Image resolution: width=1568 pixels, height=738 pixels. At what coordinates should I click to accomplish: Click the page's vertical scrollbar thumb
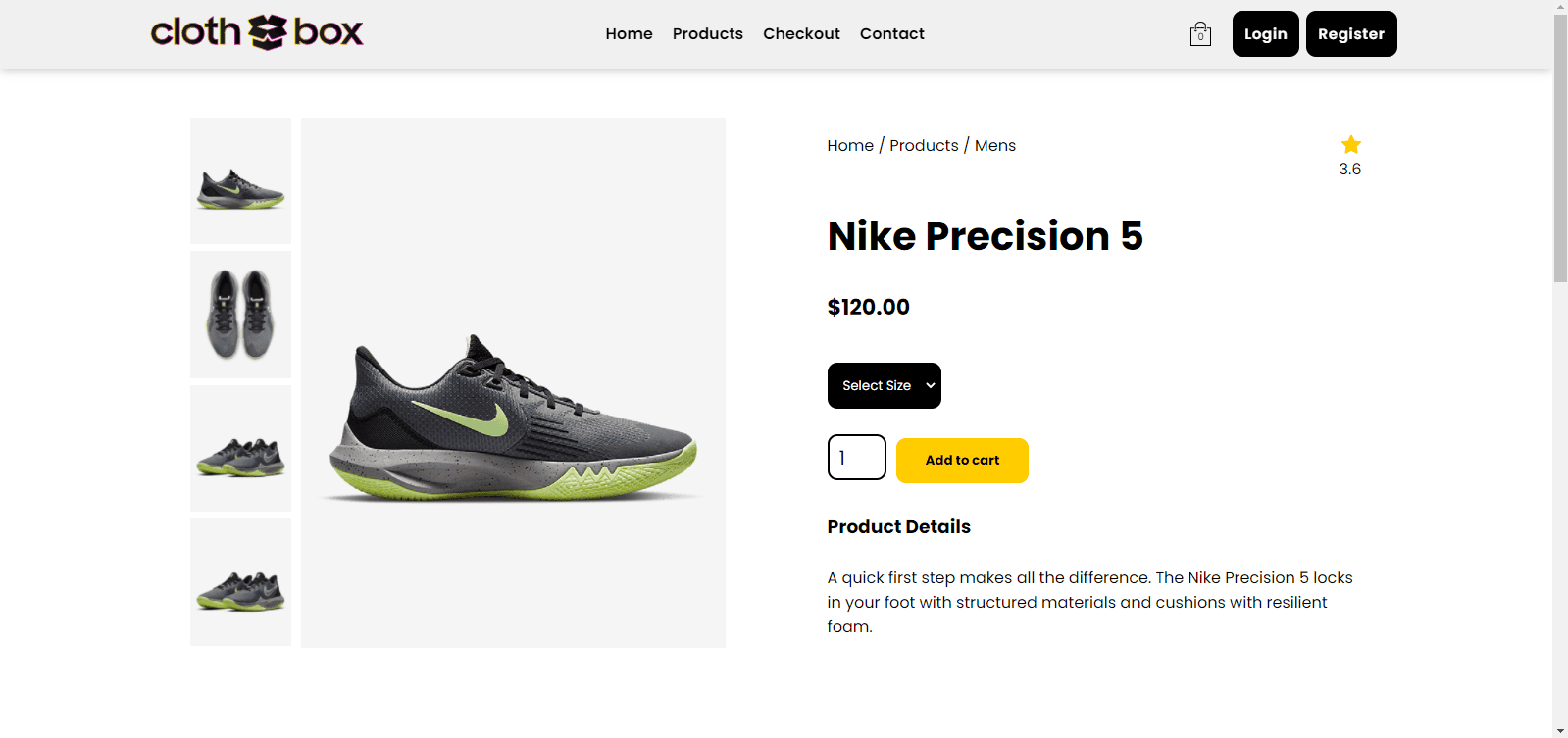coord(1560,147)
